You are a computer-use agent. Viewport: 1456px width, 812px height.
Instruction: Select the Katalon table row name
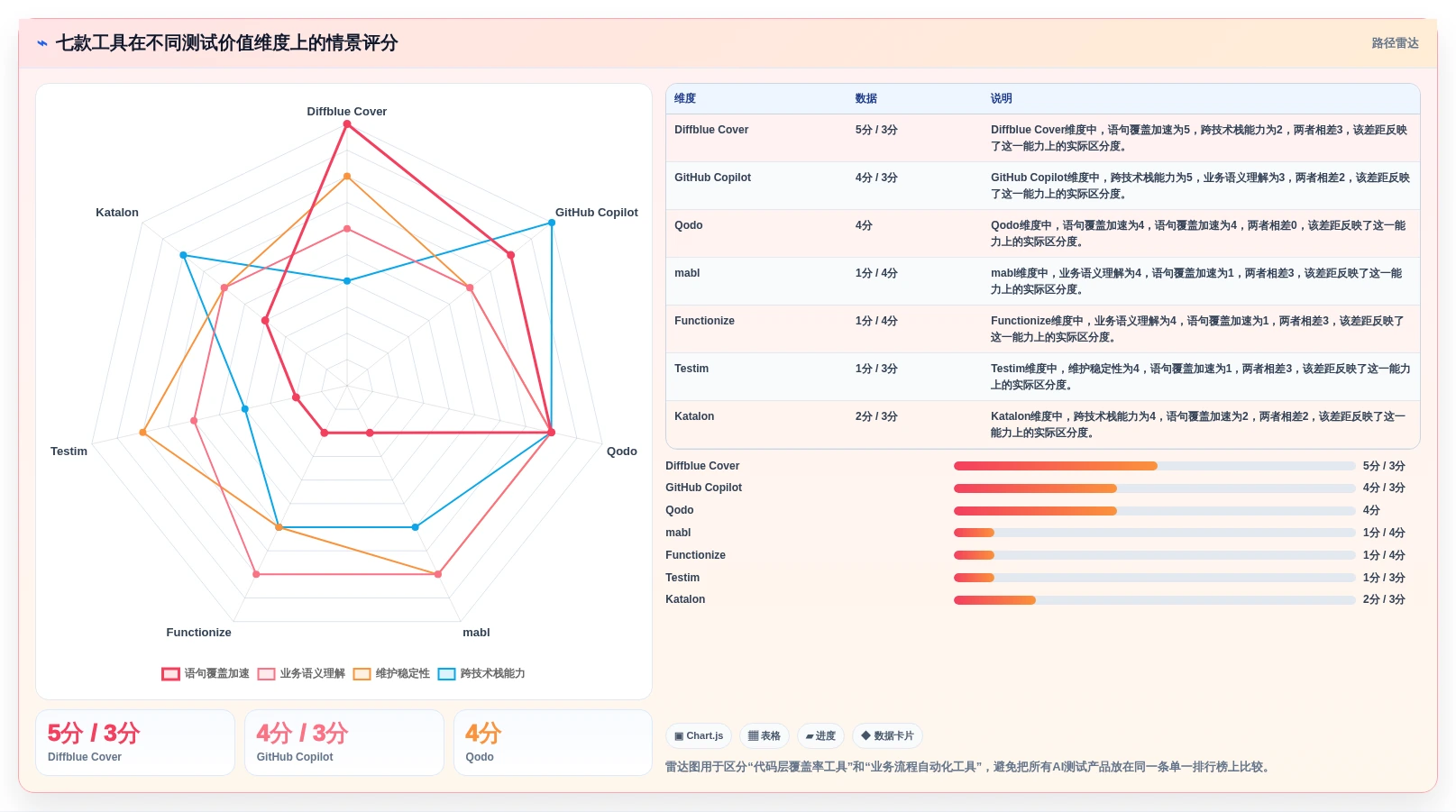[x=694, y=416]
